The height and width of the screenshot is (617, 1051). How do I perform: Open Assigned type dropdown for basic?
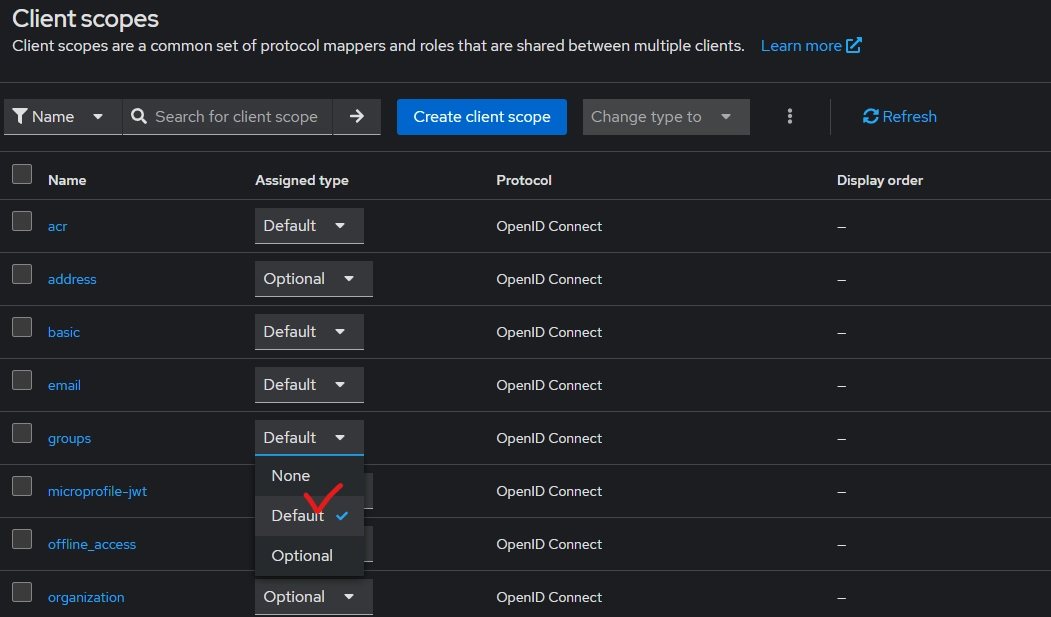(308, 332)
